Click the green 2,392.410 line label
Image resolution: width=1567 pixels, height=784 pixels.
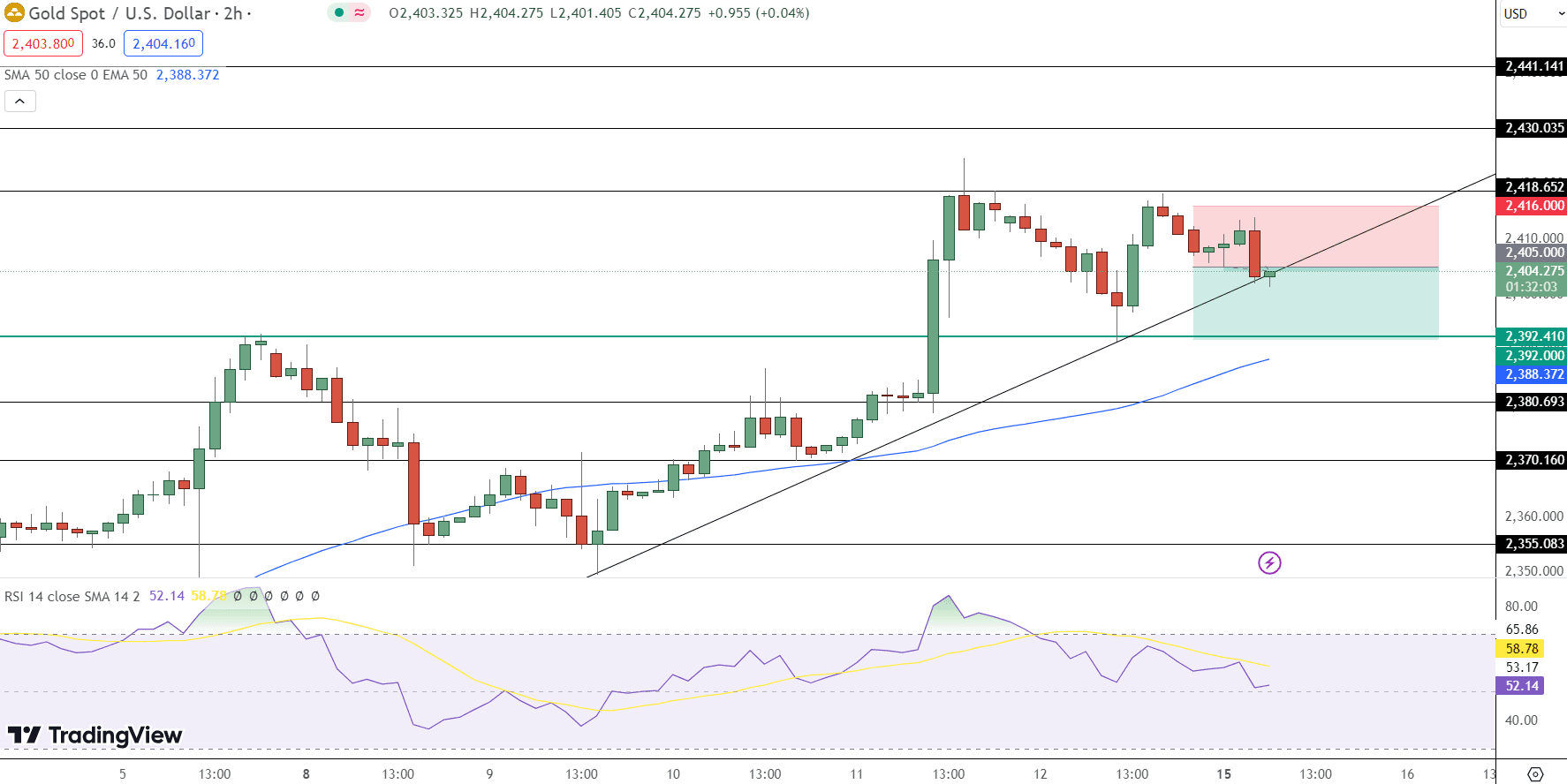pos(1533,336)
